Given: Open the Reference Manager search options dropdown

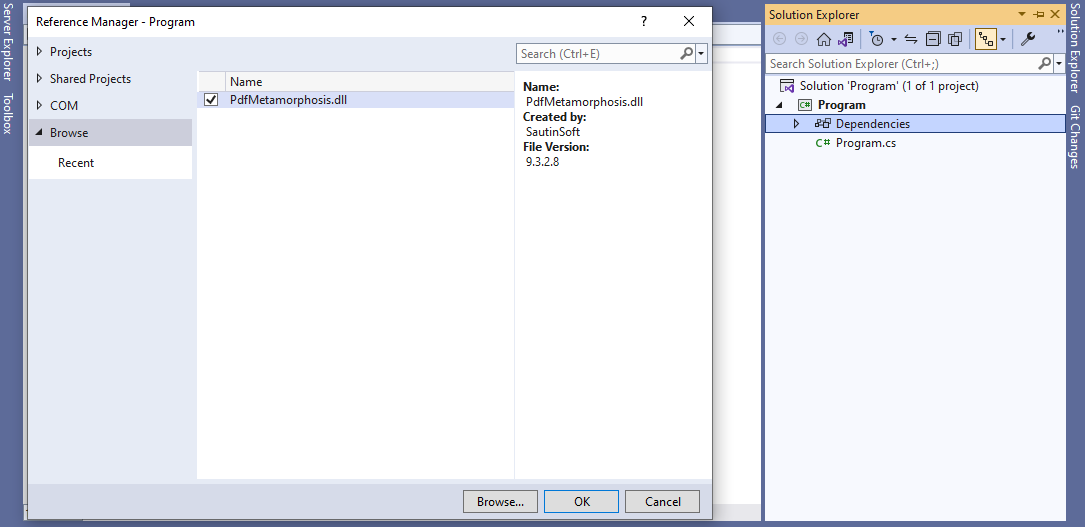Looking at the screenshot, I should click(x=701, y=54).
